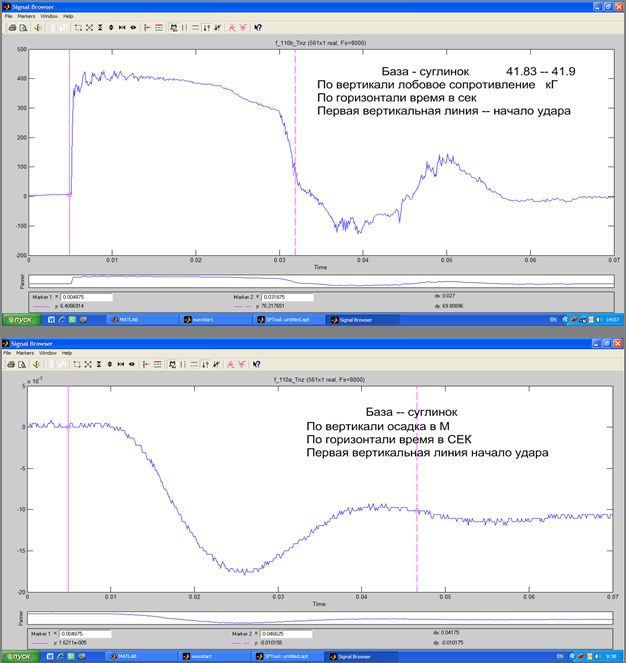Play the signal using top window speaker icon

[x=38, y=28]
